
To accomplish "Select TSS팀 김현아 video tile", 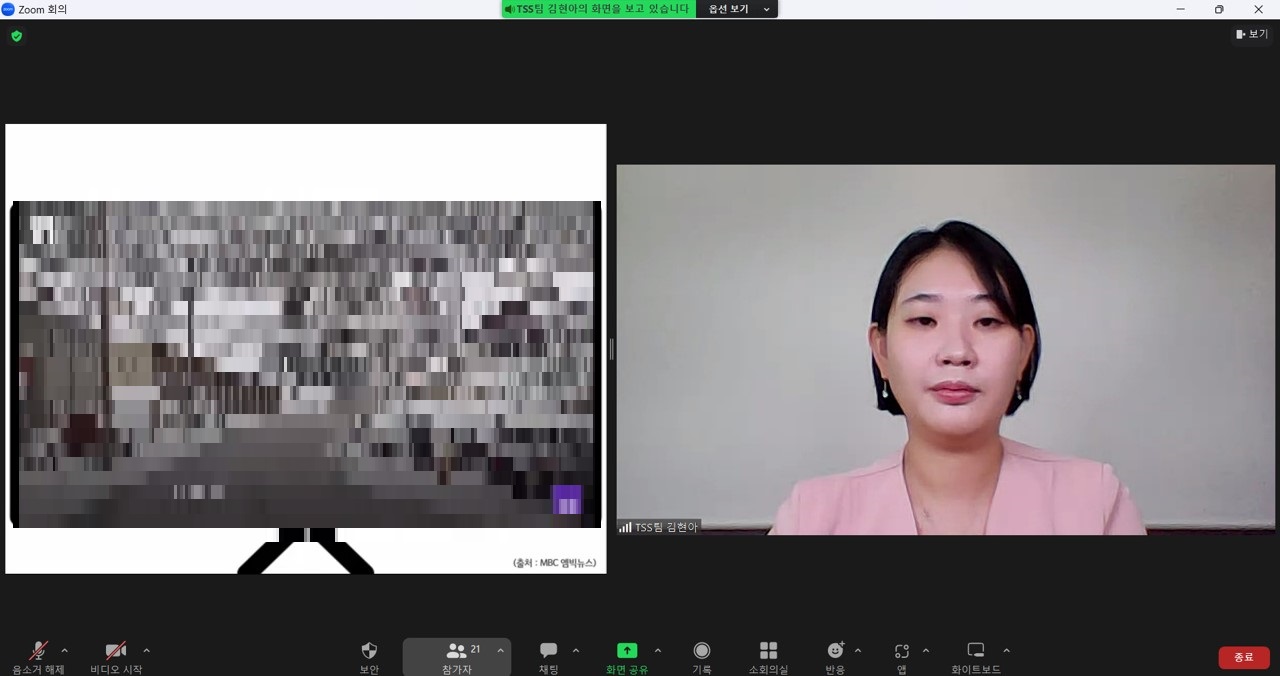I will click(x=946, y=350).
